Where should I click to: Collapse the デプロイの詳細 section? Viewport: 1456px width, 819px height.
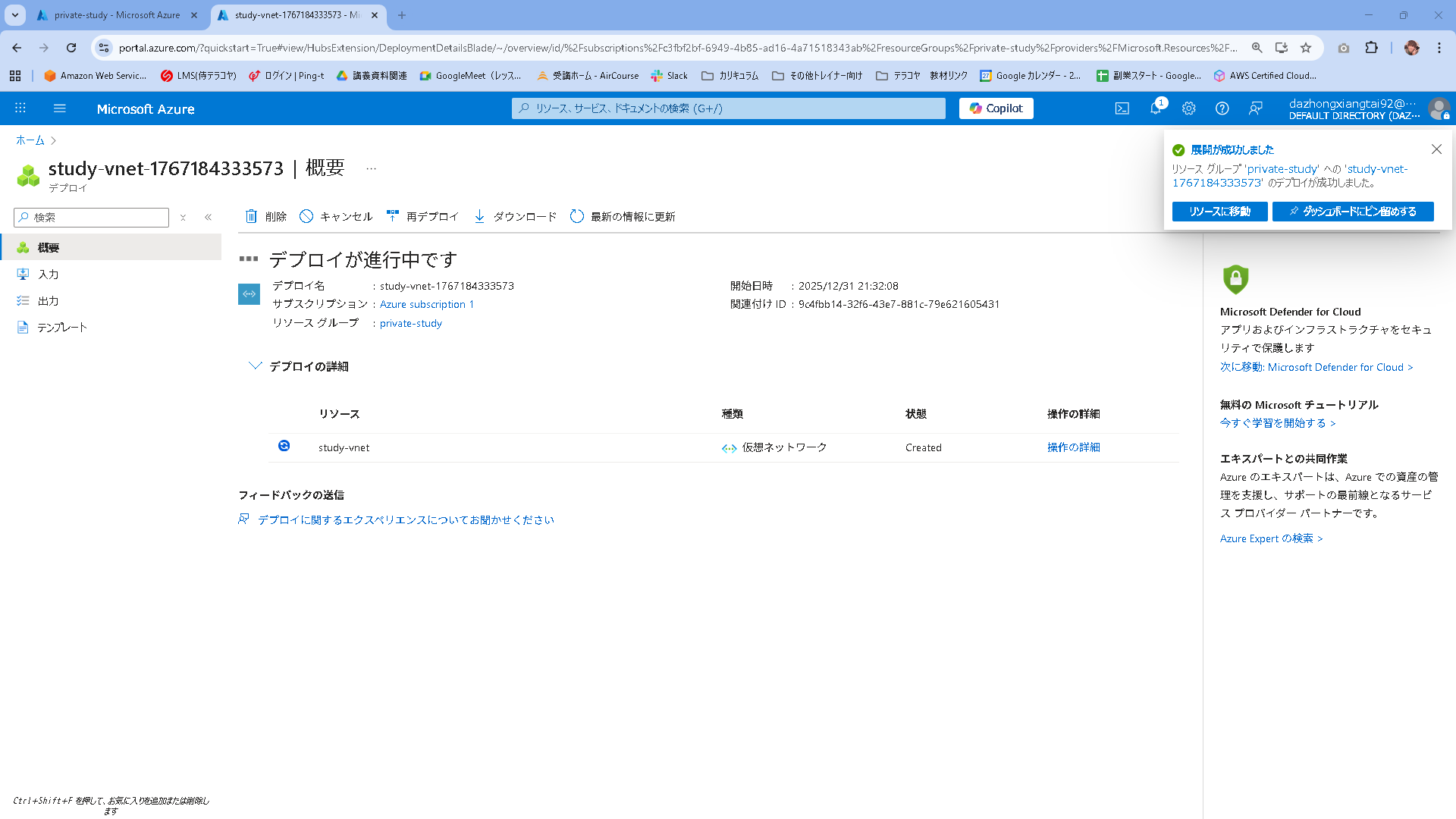click(x=256, y=366)
